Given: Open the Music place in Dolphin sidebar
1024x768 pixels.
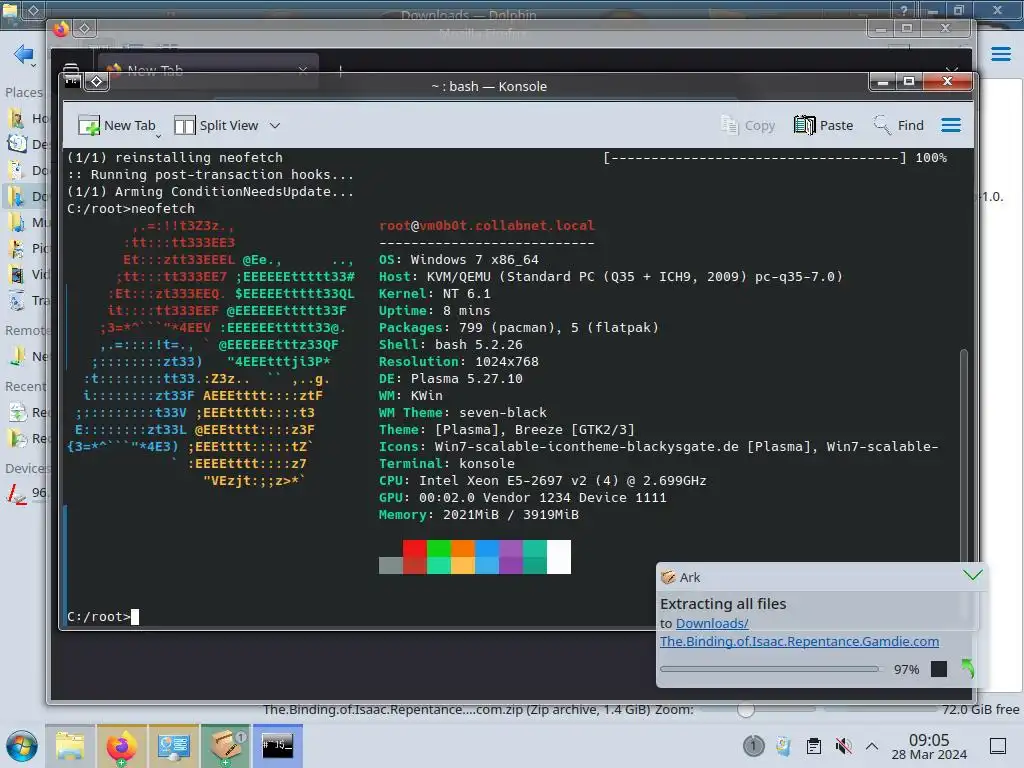Looking at the screenshot, I should [x=26, y=223].
